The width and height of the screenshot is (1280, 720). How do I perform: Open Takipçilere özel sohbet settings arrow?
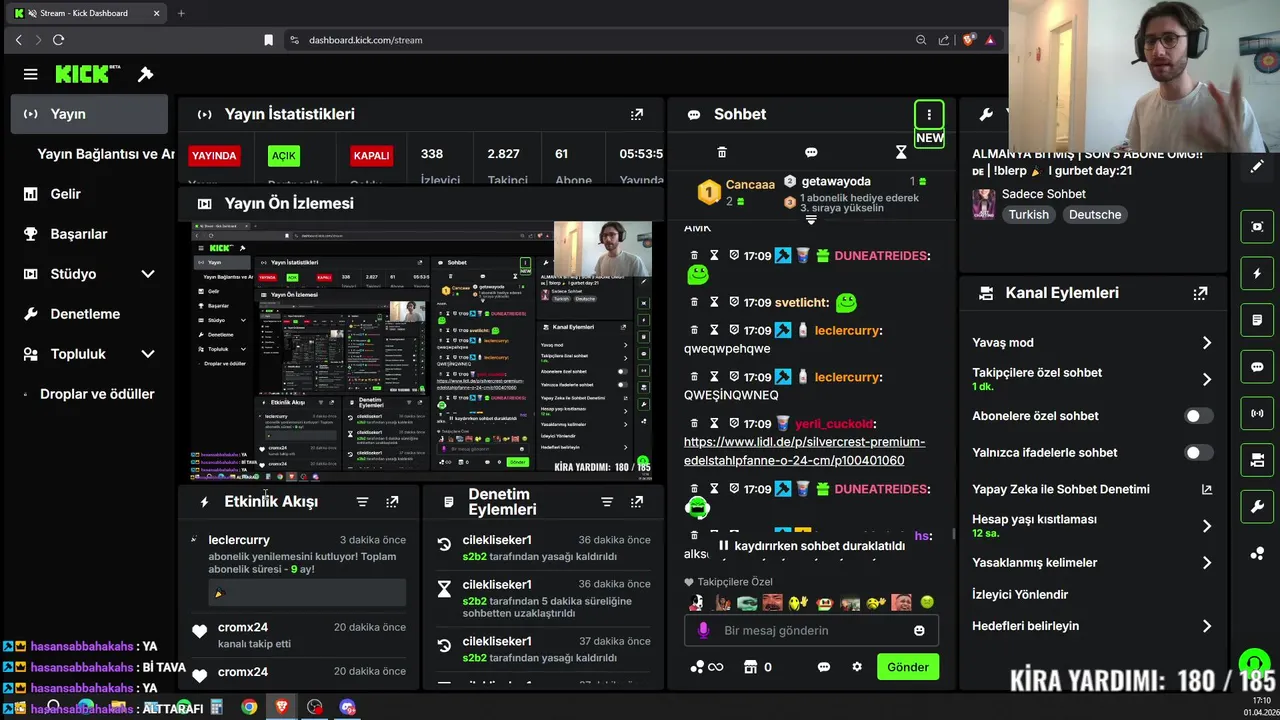(1207, 379)
